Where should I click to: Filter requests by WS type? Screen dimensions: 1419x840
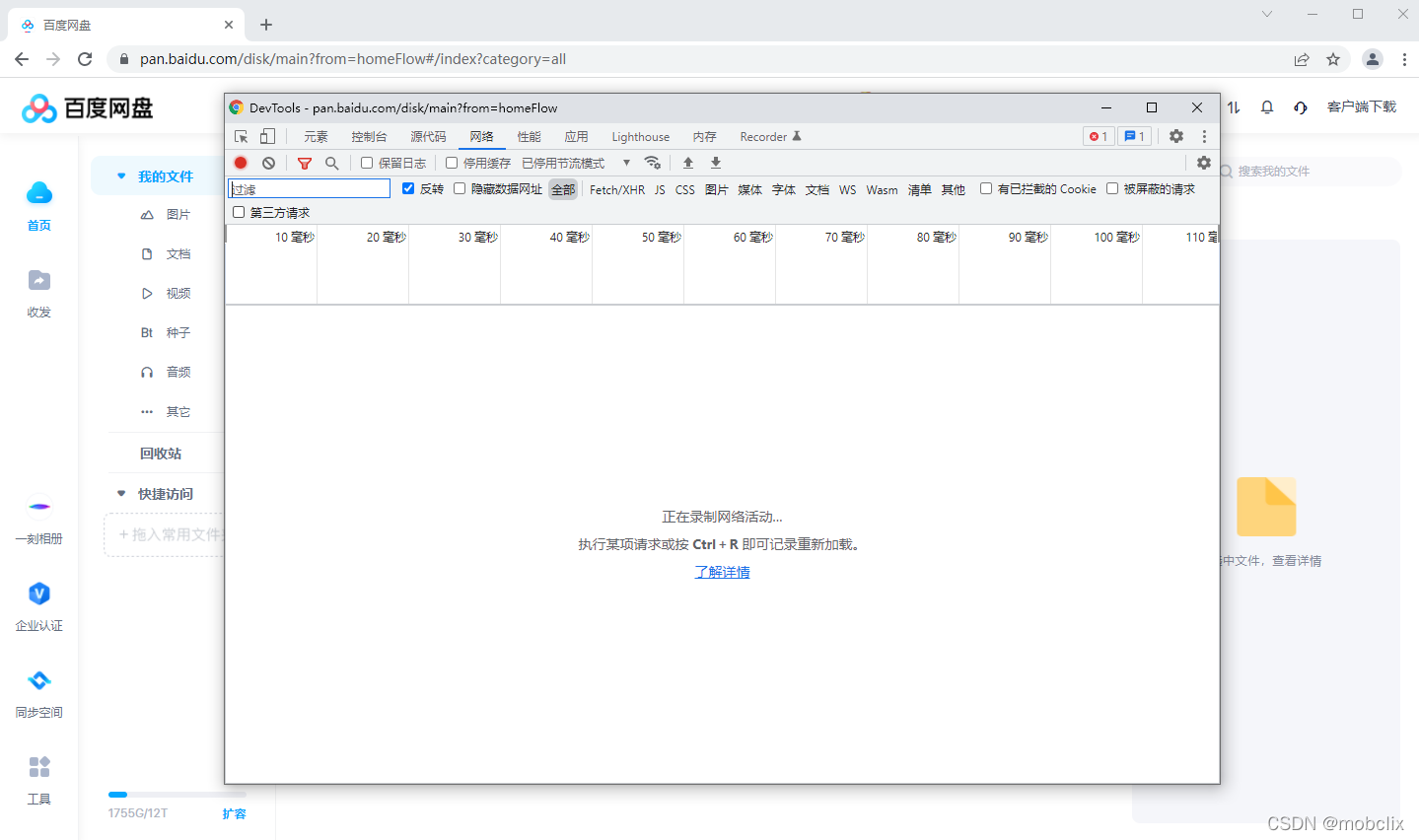(848, 189)
